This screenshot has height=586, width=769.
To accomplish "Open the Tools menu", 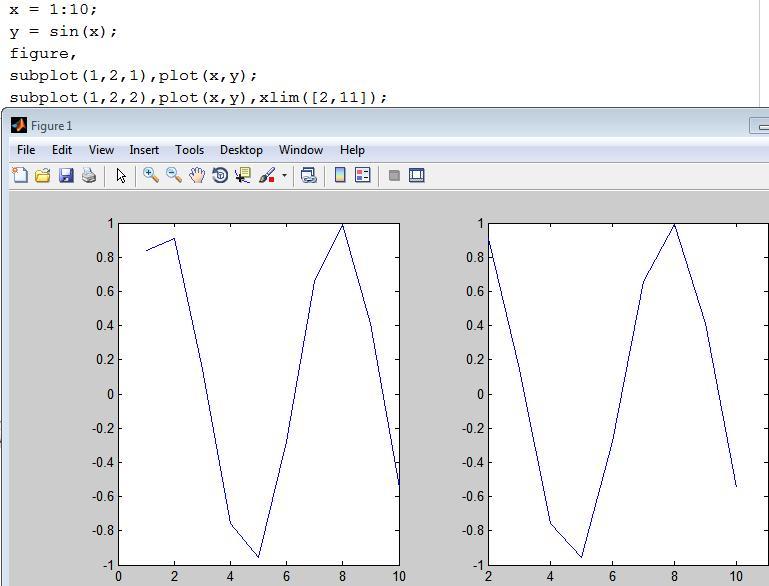I will tap(189, 150).
